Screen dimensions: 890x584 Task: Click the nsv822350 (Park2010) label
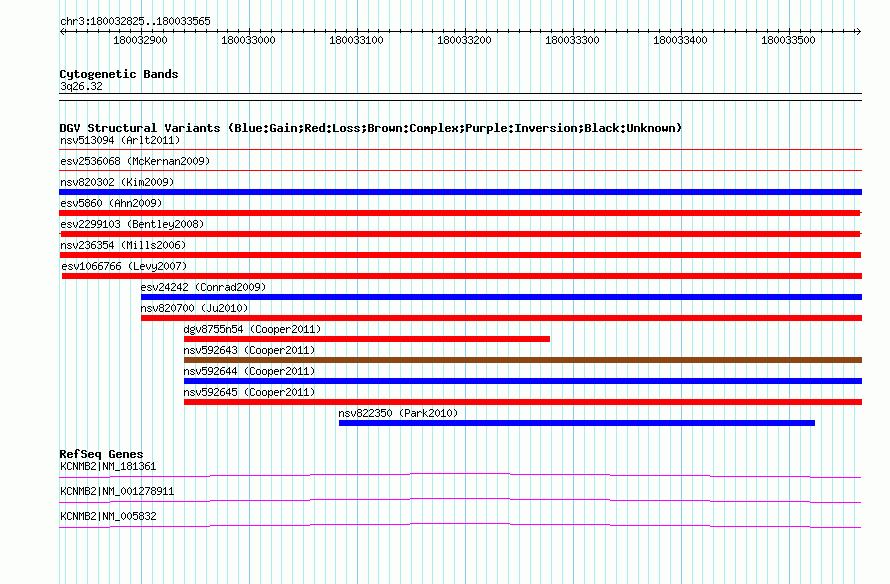(x=398, y=413)
